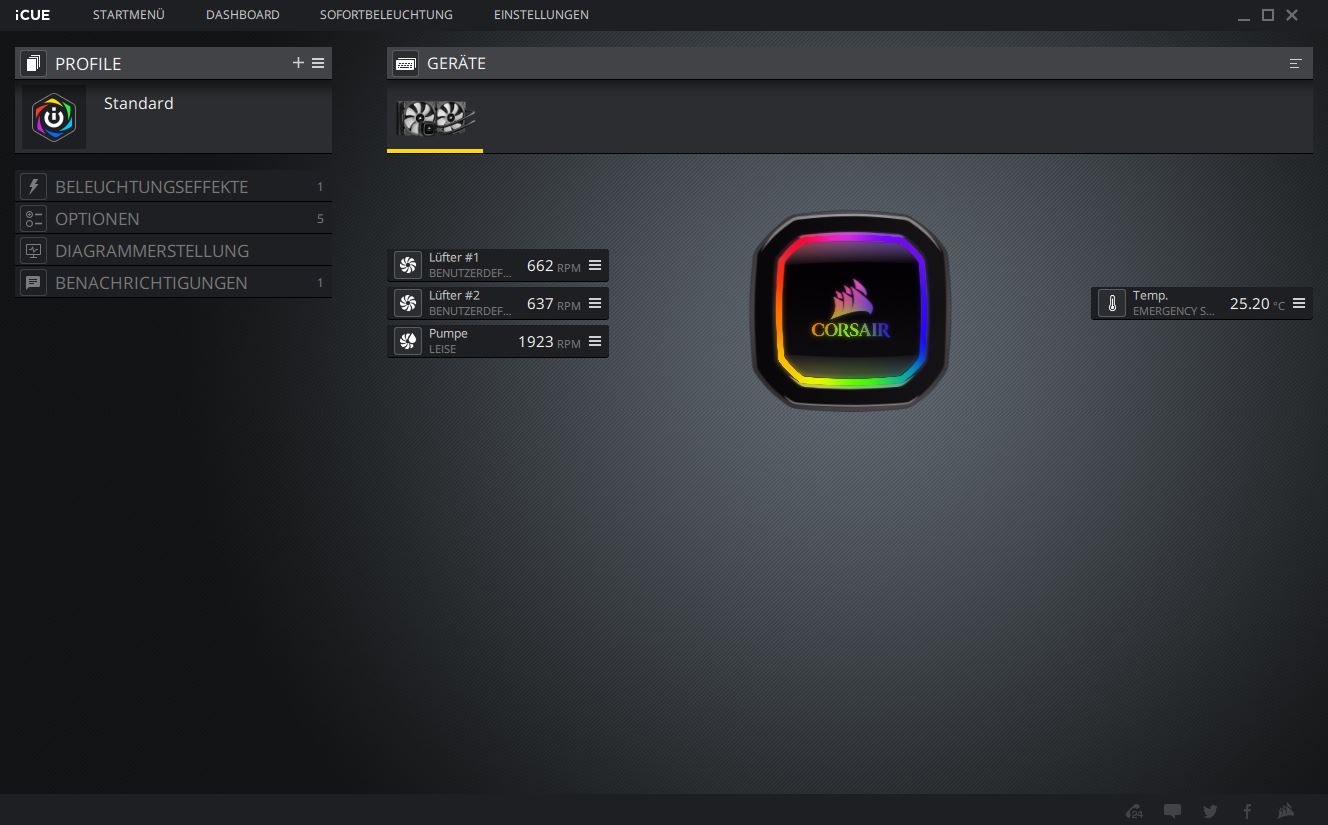
Task: Add a new profile with plus icon
Action: click(x=298, y=63)
